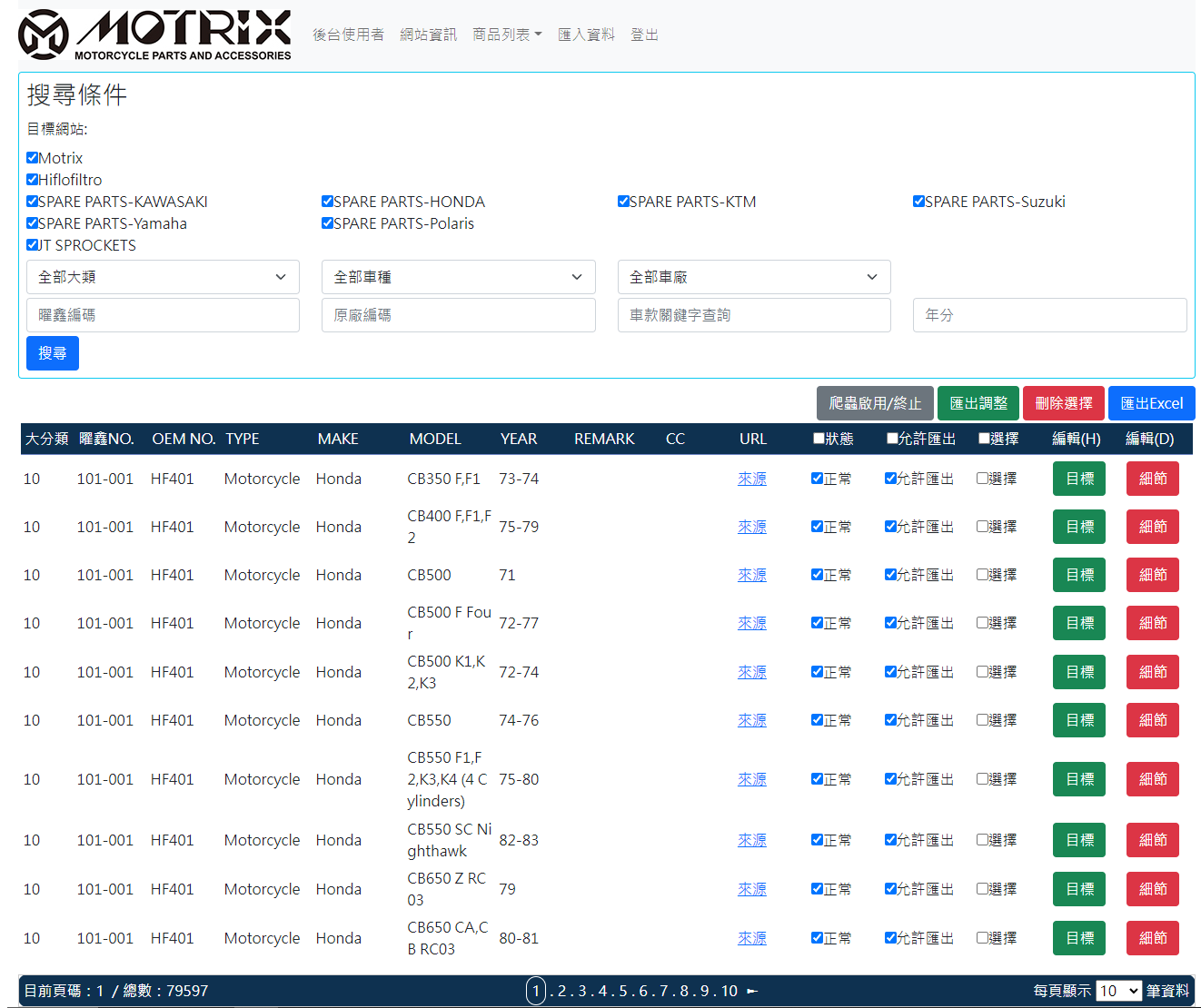Go to page 2 in pagination
This screenshot has width=1201, height=1008.
[562, 991]
